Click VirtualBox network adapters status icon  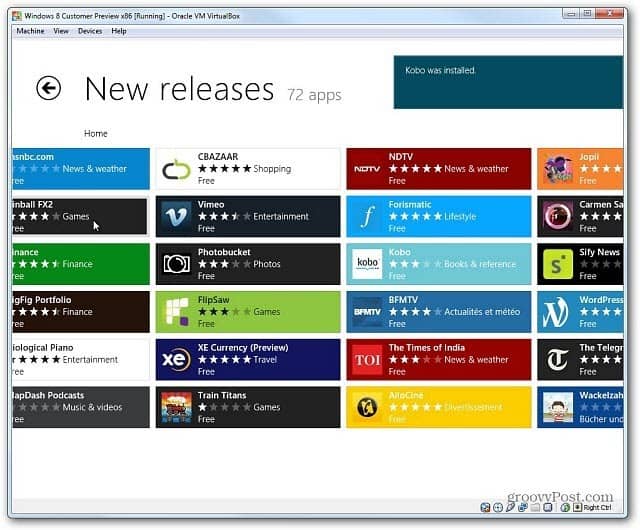(x=523, y=508)
